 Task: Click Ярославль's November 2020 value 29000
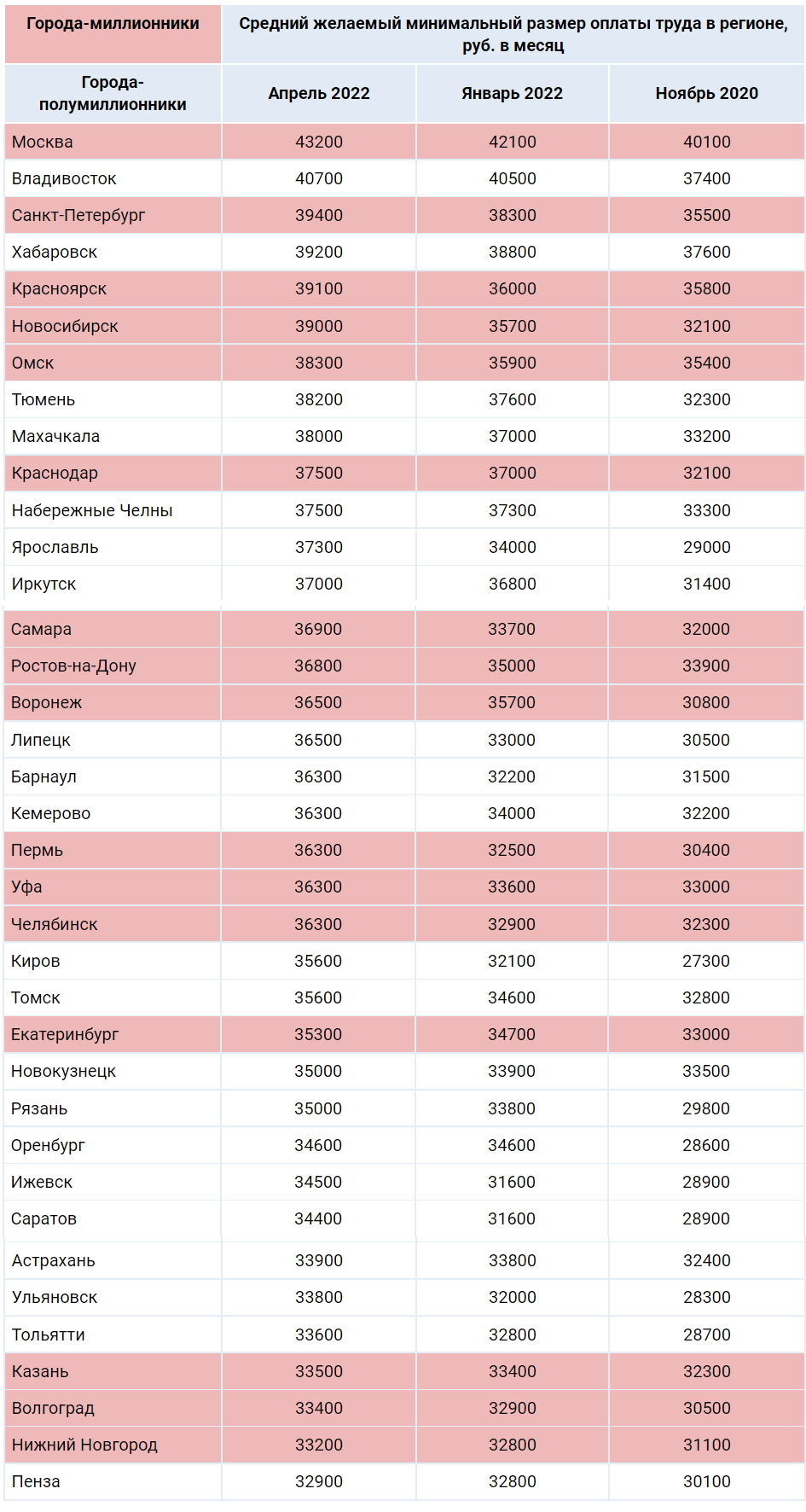[706, 548]
